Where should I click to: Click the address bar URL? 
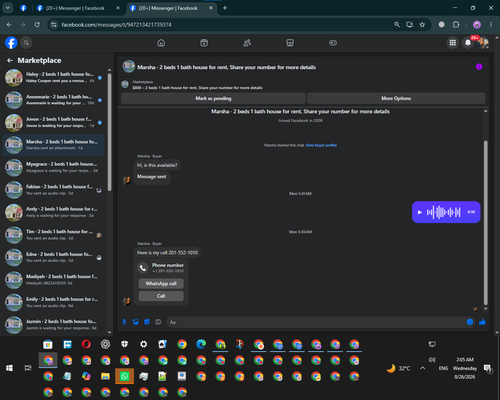[116, 25]
